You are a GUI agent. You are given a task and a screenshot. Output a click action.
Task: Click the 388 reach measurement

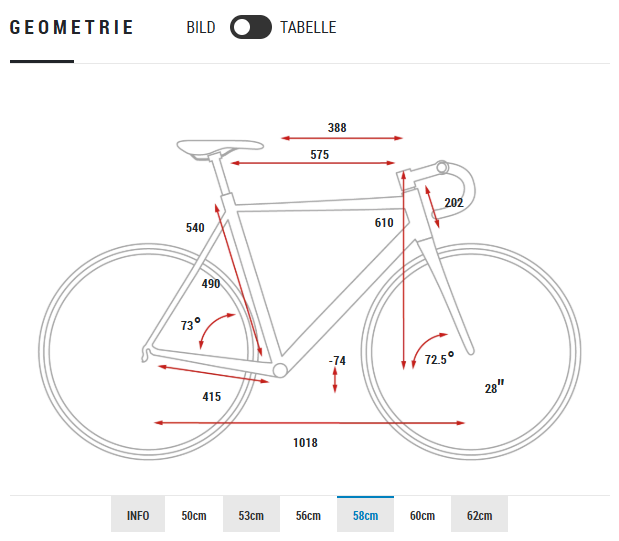[338, 128]
